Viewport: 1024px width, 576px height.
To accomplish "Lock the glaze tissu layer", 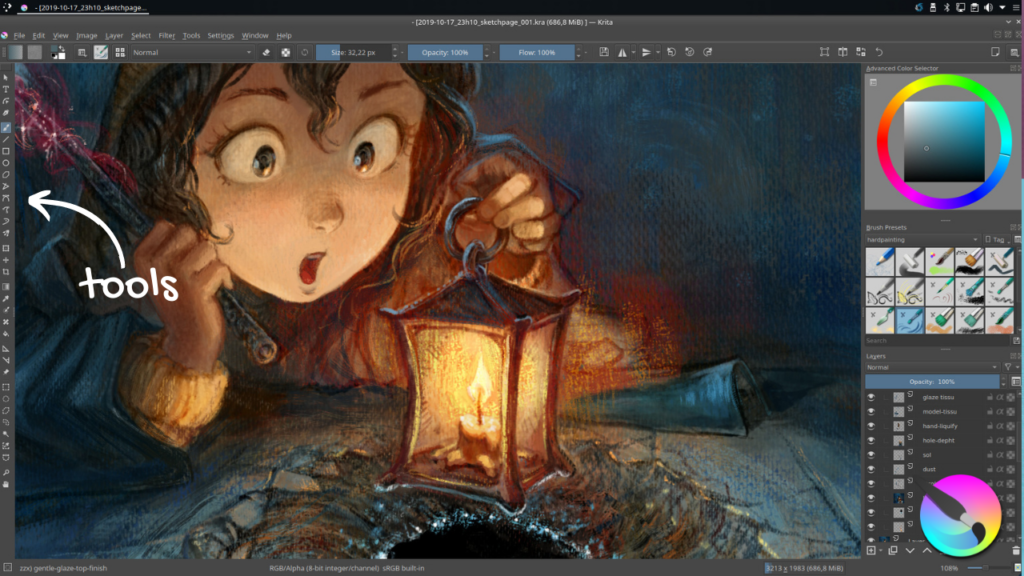I will click(990, 397).
